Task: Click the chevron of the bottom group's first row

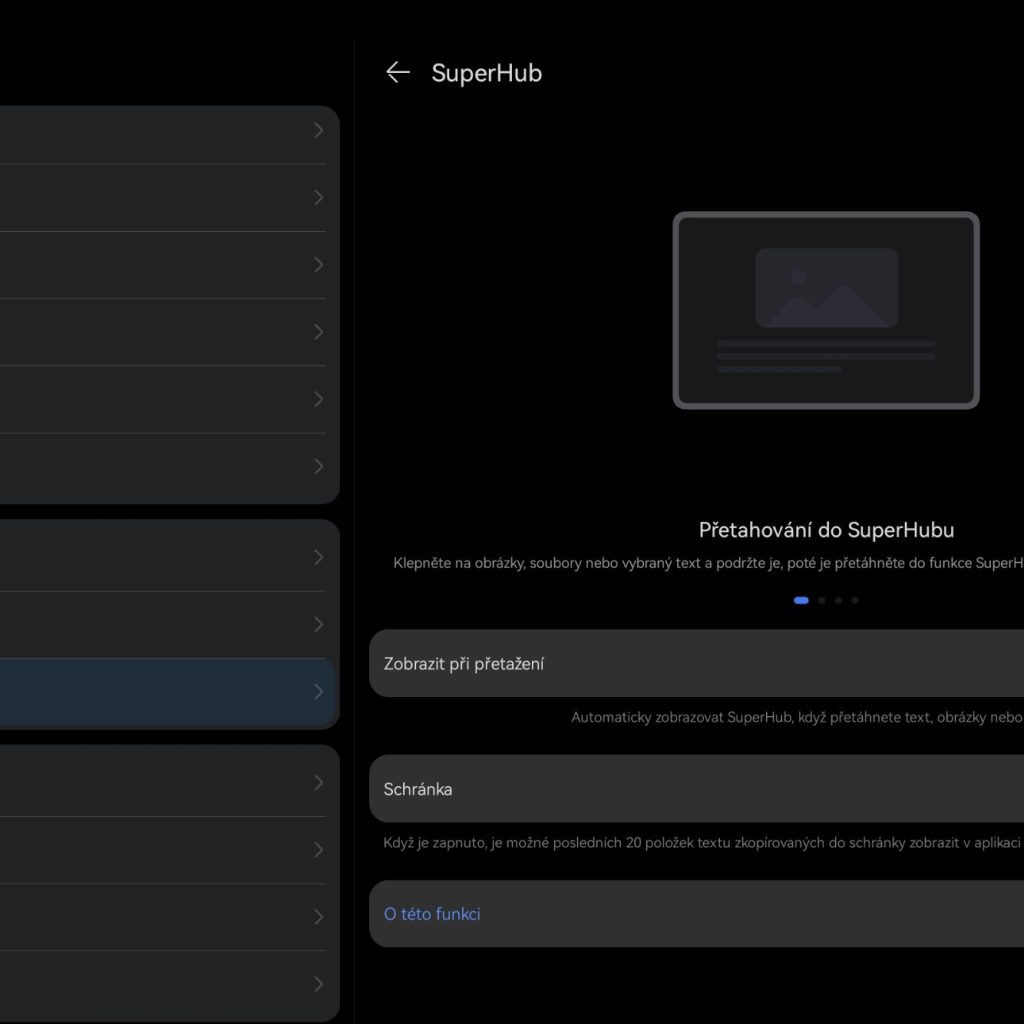Action: [318, 782]
